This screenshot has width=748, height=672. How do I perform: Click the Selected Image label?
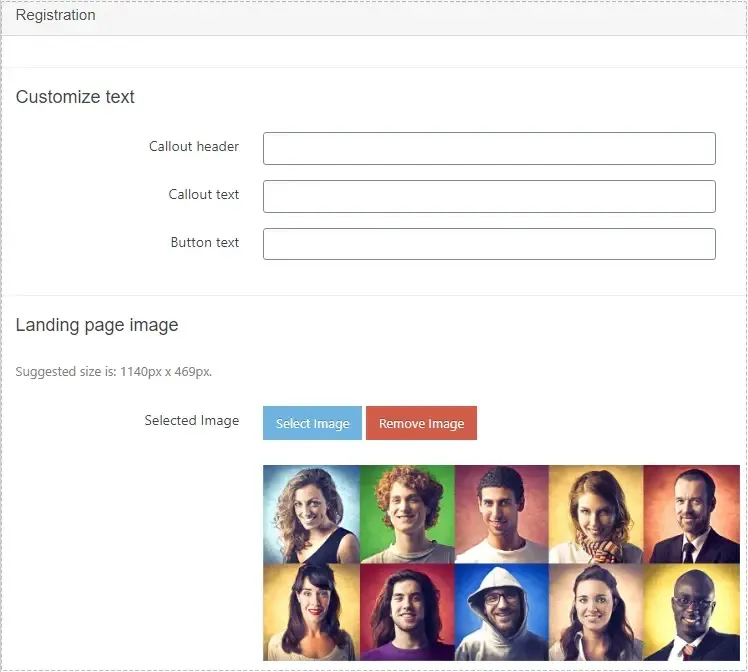click(x=192, y=421)
